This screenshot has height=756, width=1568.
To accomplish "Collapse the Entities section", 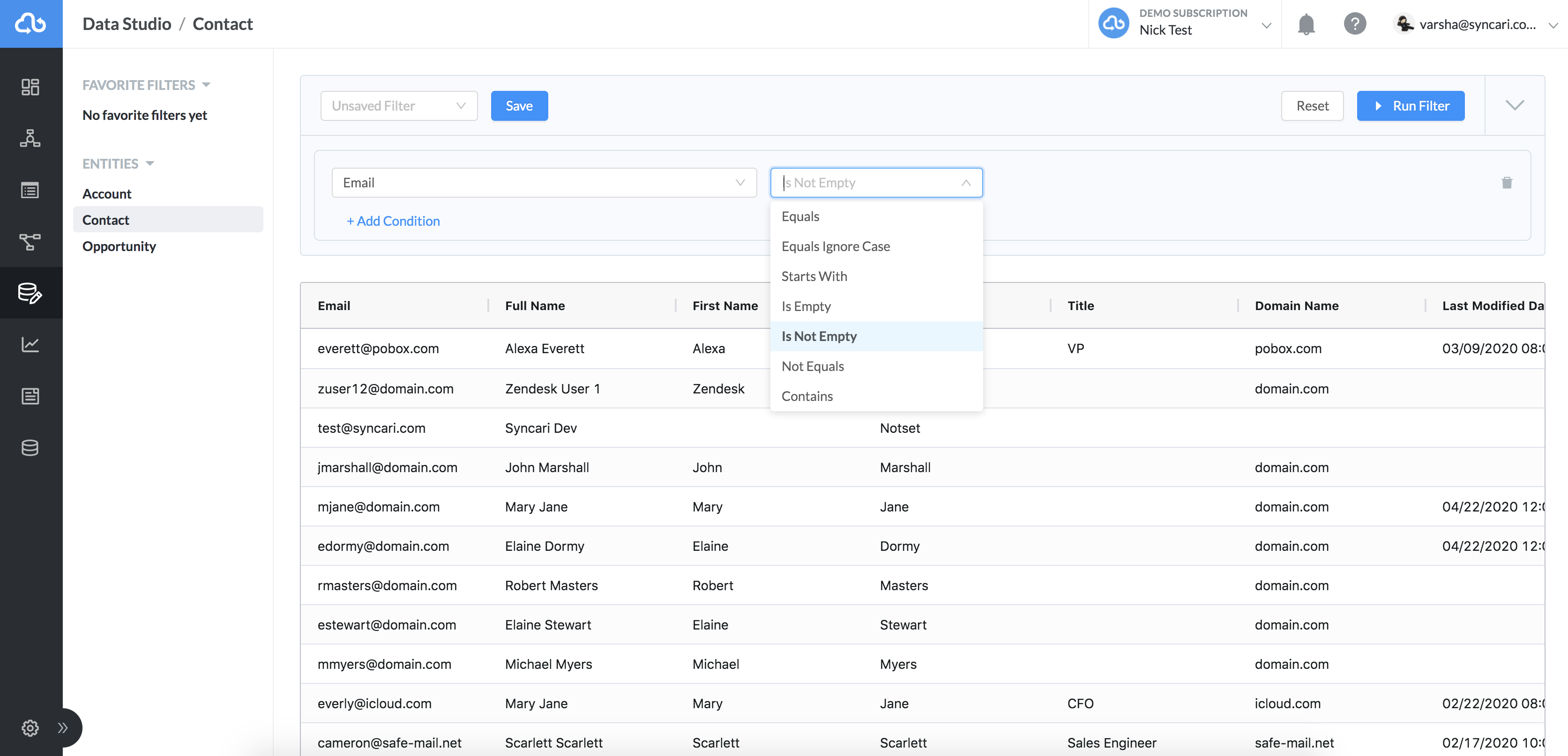I will pos(150,163).
